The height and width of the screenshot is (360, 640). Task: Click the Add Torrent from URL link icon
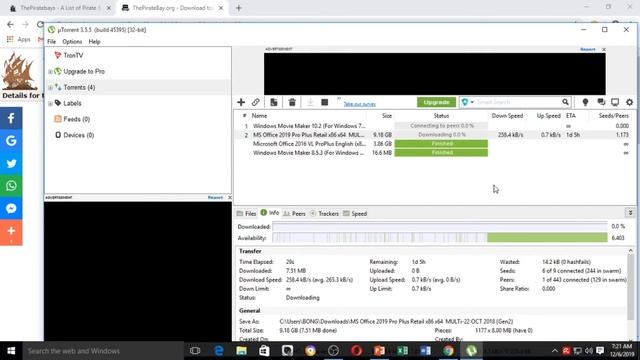tap(256, 102)
